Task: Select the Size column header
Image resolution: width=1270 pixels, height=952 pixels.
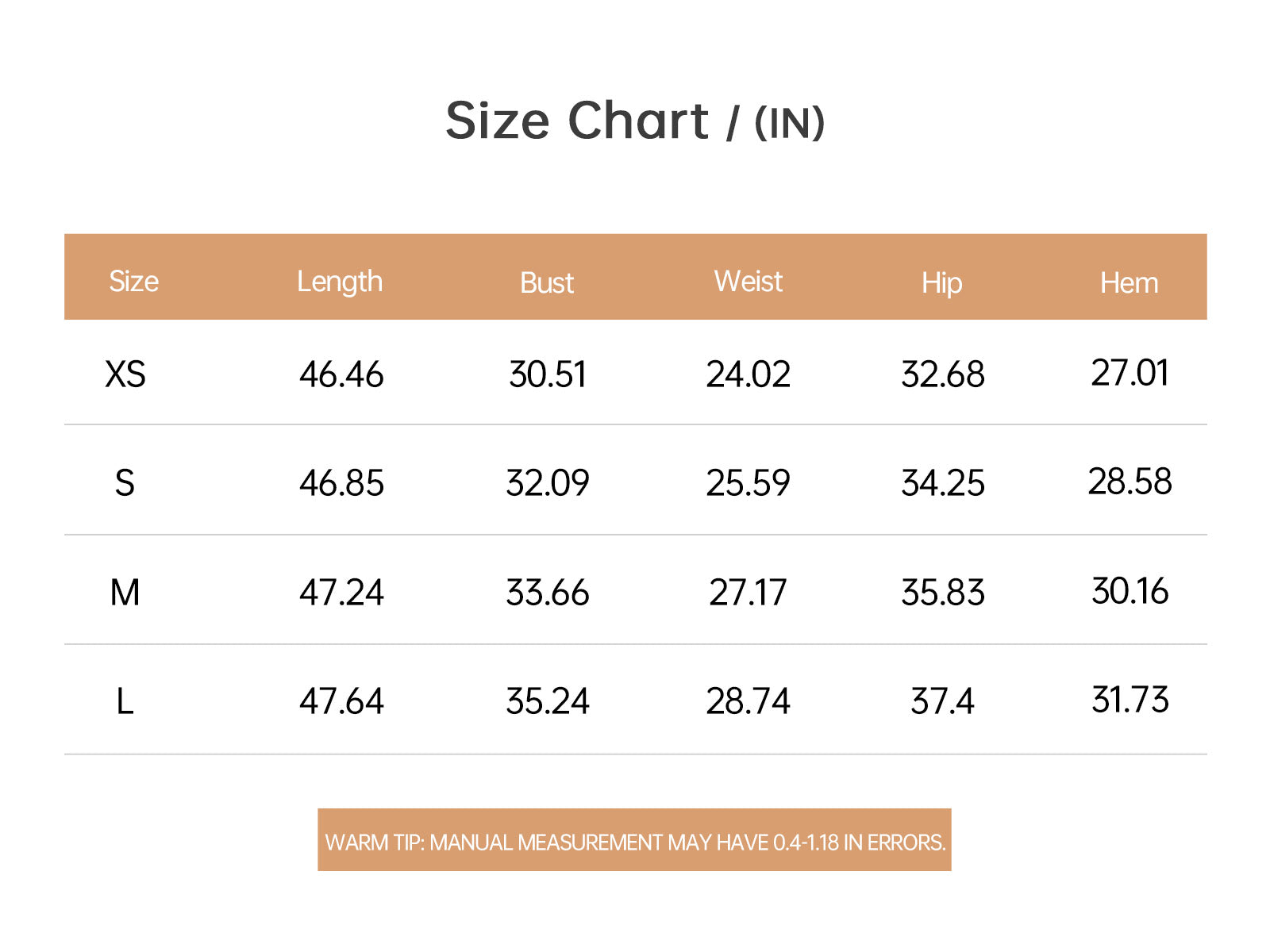Action: [133, 282]
